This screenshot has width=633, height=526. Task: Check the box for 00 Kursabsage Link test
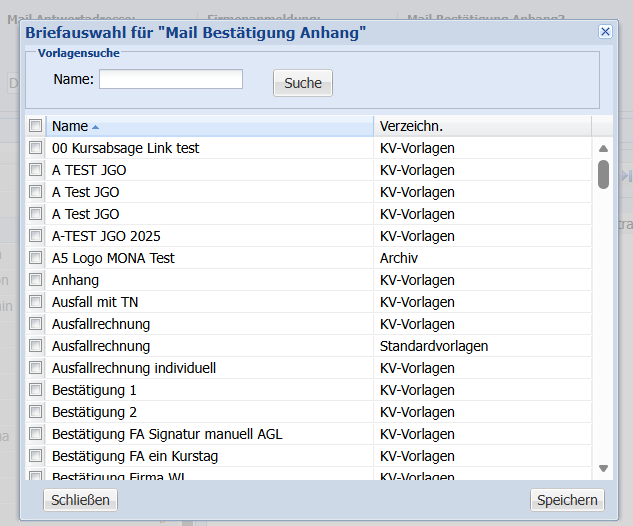tap(36, 148)
